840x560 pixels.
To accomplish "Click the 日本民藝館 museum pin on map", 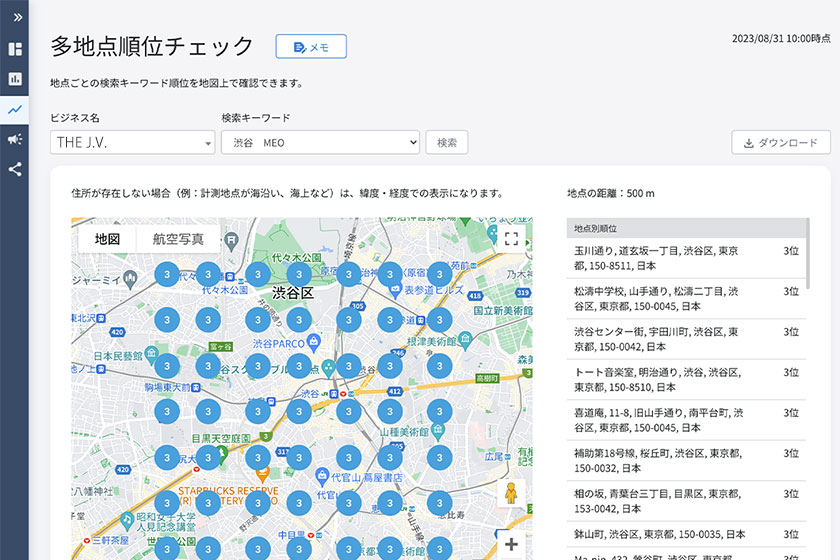I will pos(152,354).
